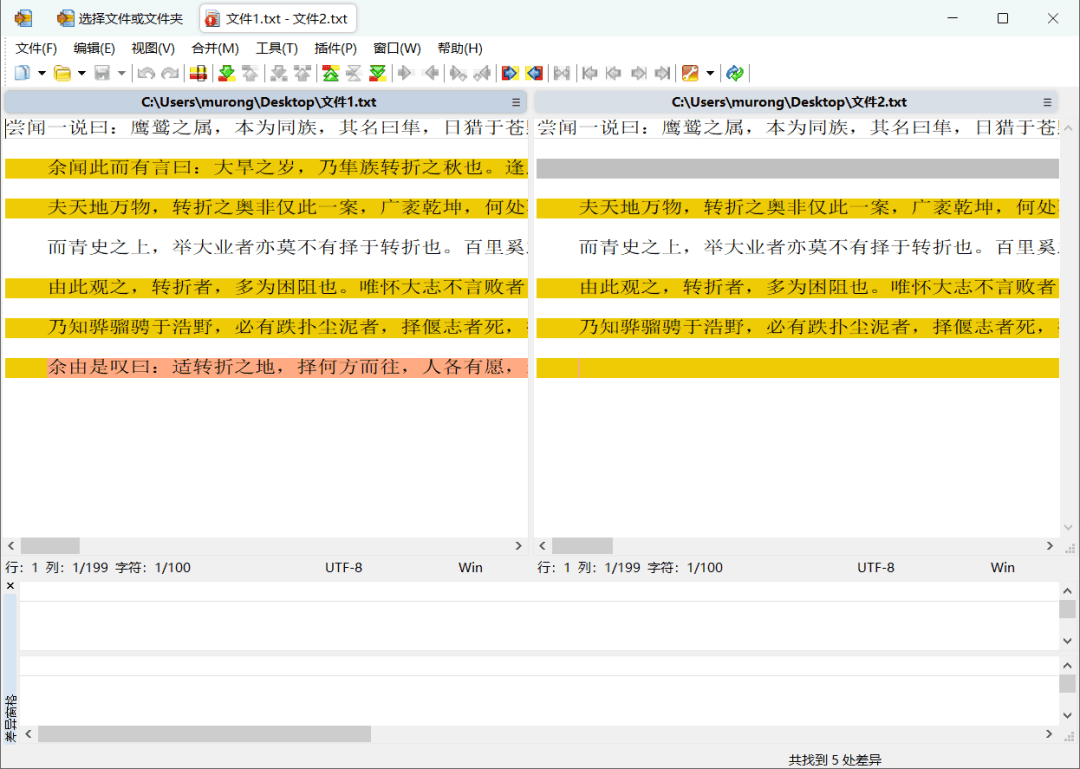Click the right pane scroll-left arrow
The width and height of the screenshot is (1080, 769).
[x=542, y=546]
